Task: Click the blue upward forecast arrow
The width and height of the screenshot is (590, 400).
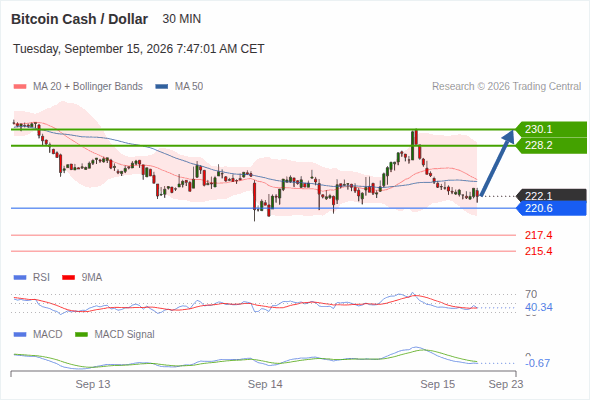Action: point(497,163)
